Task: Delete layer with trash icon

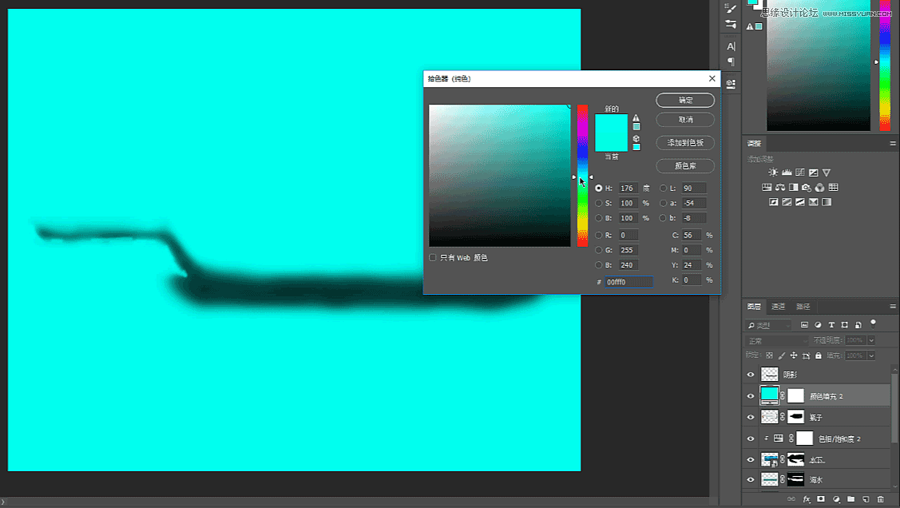Action: [x=881, y=499]
